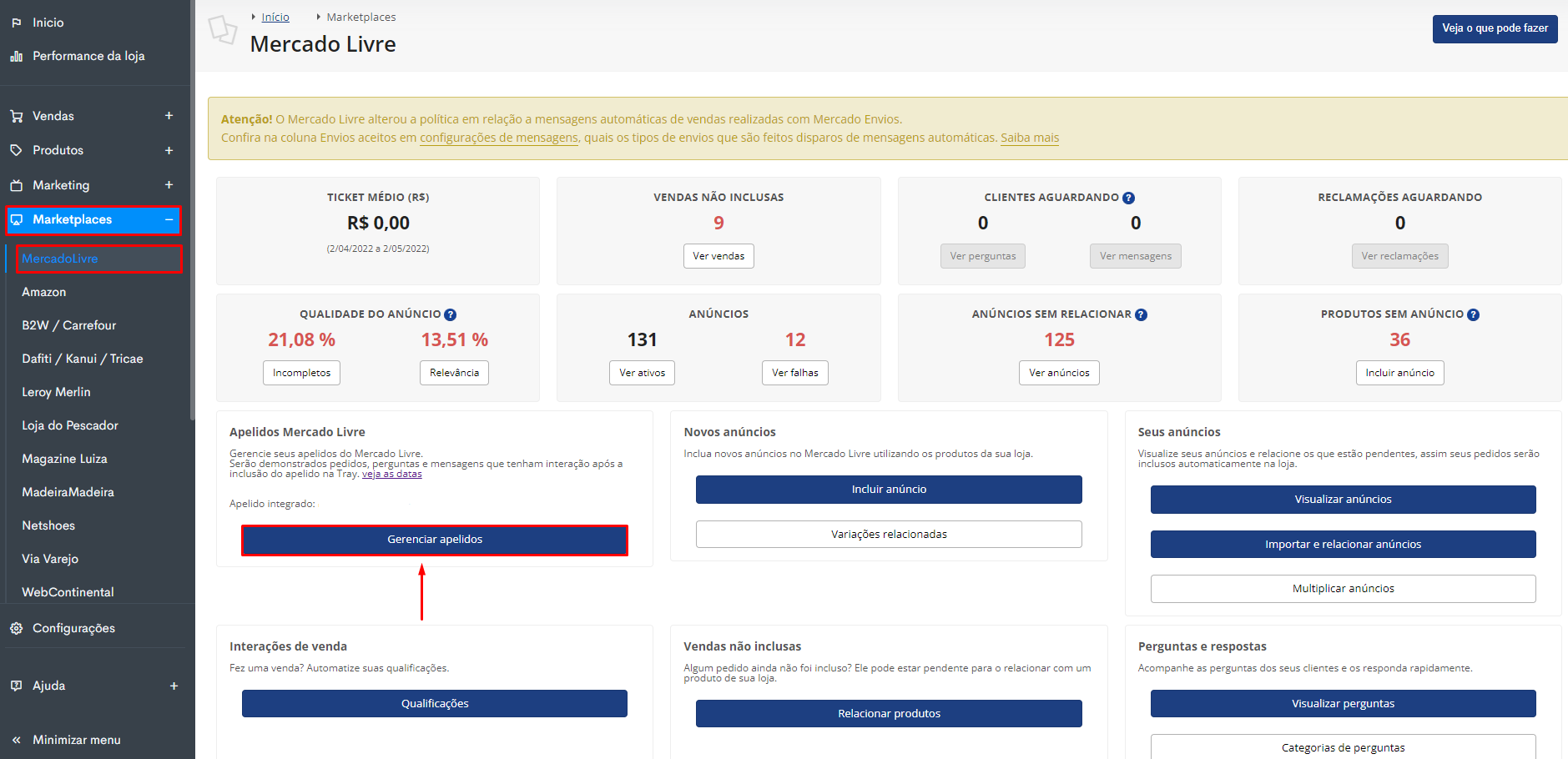
Task: Click Importar e relacionar anúncios button
Action: (1343, 545)
